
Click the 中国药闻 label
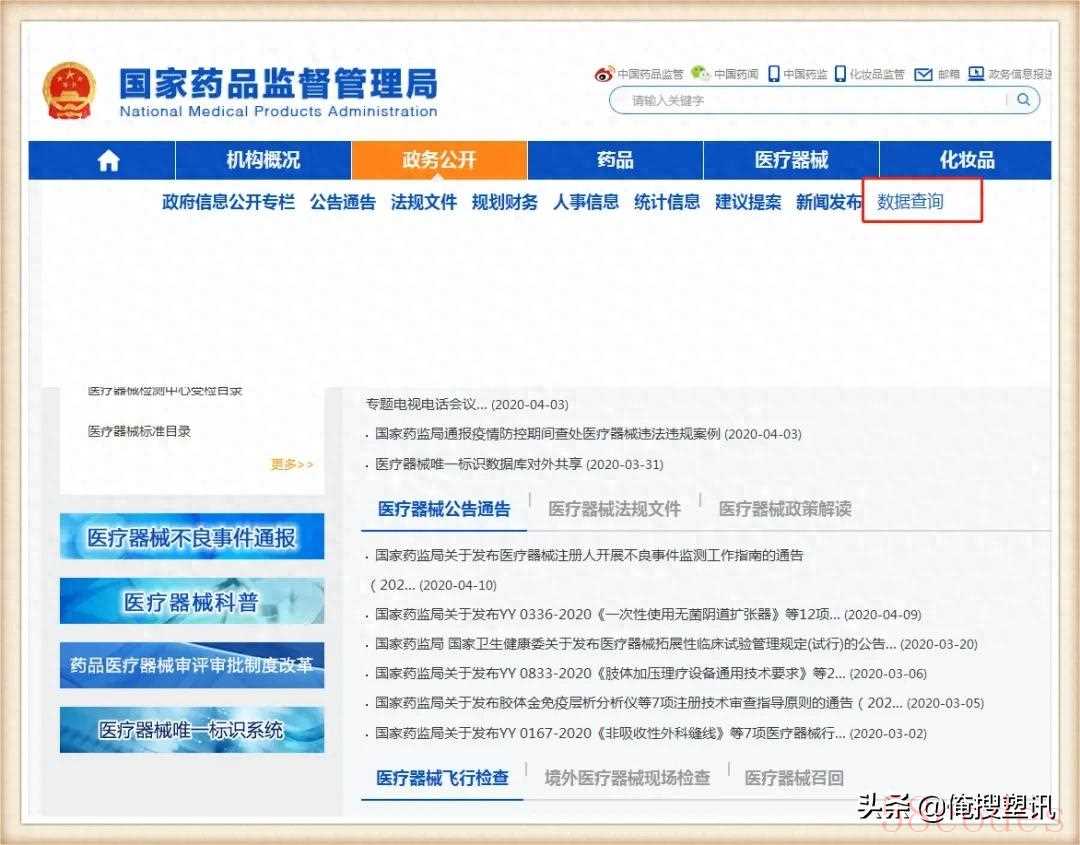(736, 74)
